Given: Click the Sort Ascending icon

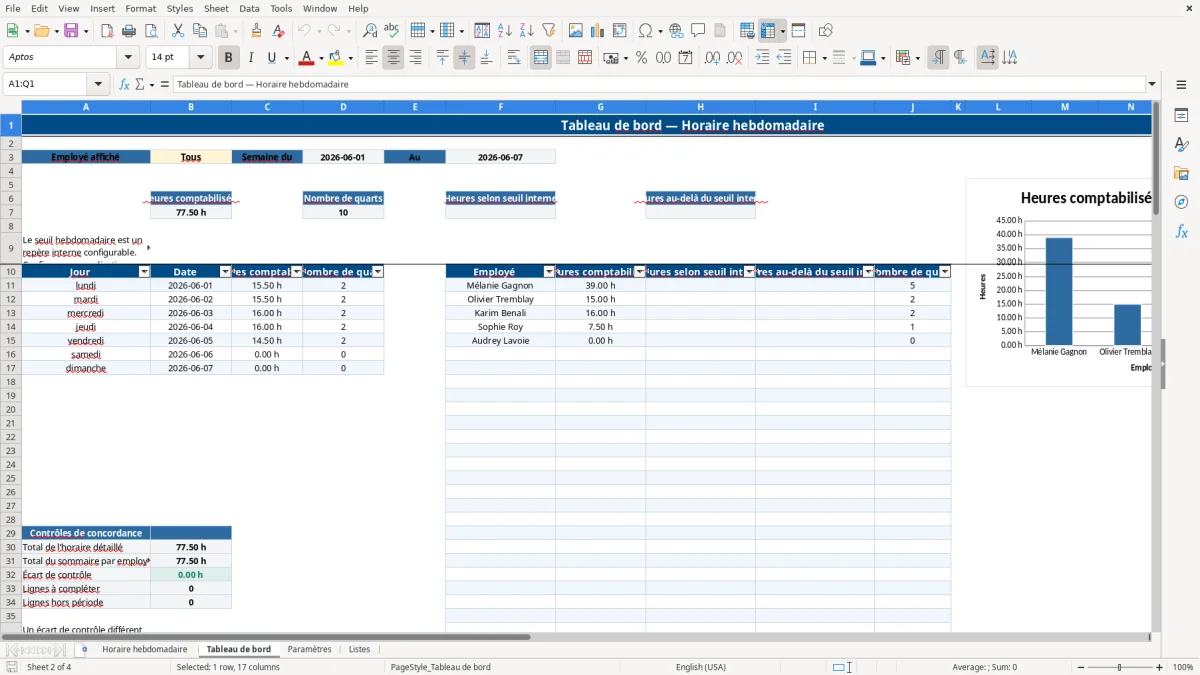Looking at the screenshot, I should click(504, 31).
